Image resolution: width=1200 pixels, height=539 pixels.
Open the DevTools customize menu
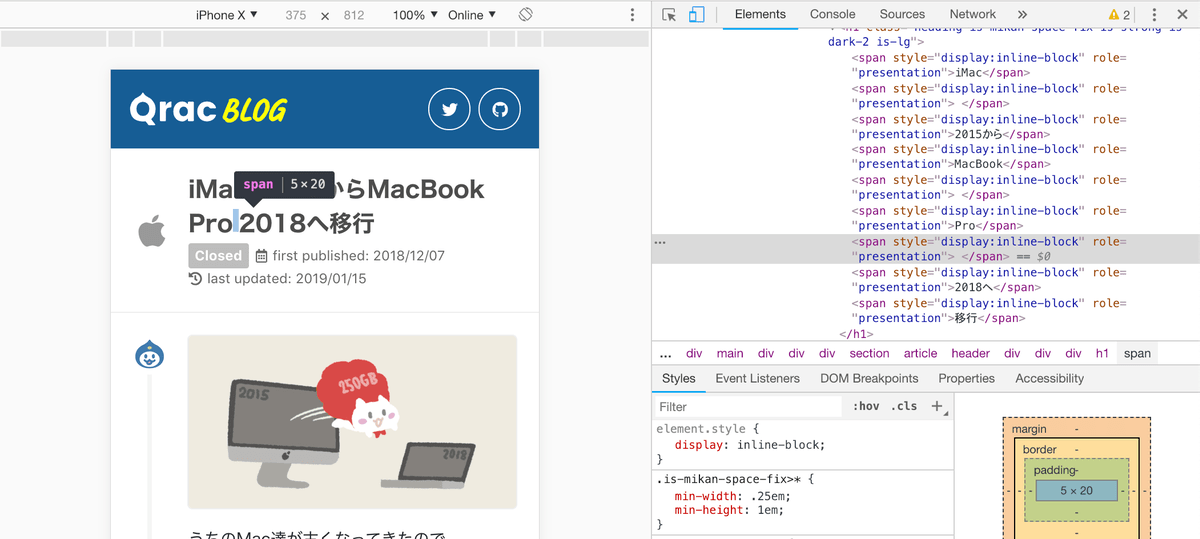coord(1155,15)
